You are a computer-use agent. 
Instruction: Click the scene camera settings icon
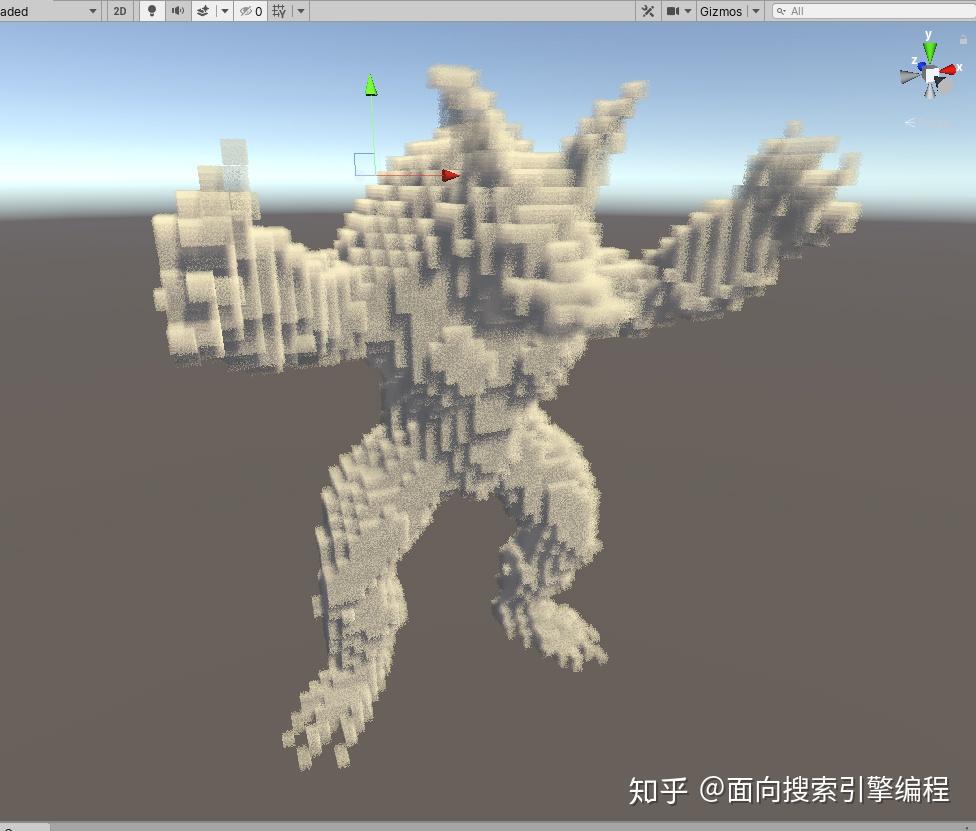click(x=673, y=11)
